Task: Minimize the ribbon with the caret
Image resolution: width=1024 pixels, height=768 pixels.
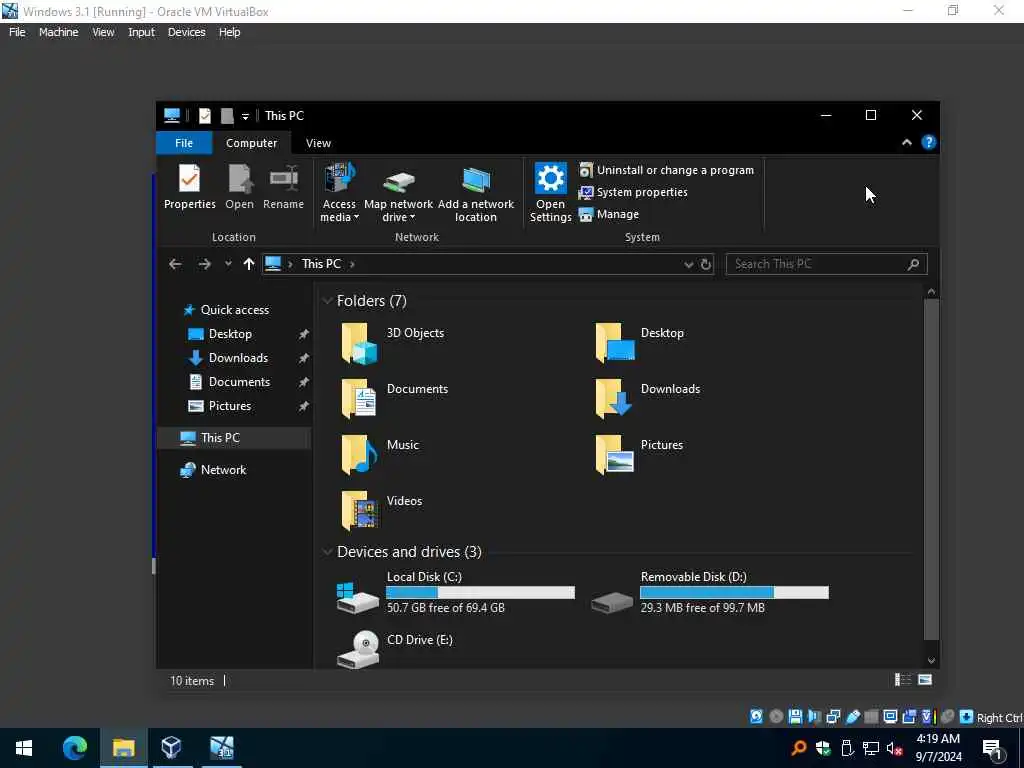Action: click(906, 142)
